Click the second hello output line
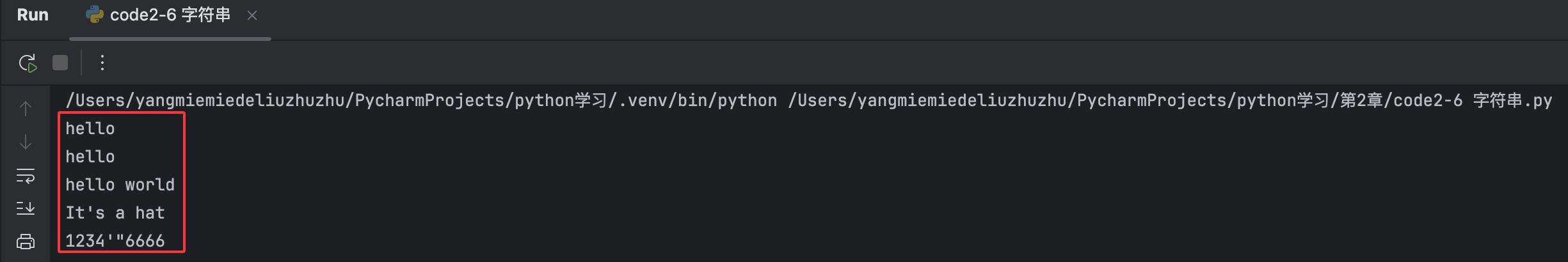The height and width of the screenshot is (262, 1568). [x=90, y=157]
